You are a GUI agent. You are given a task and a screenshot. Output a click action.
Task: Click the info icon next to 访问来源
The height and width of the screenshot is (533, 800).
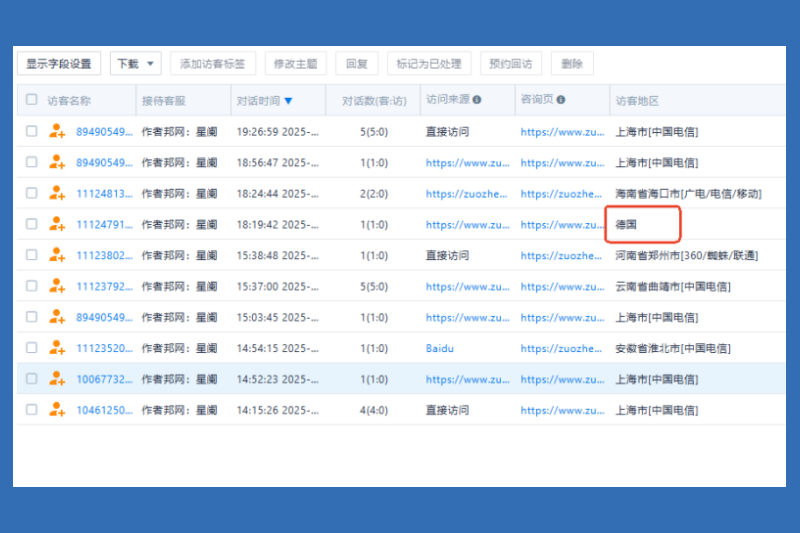pos(477,100)
